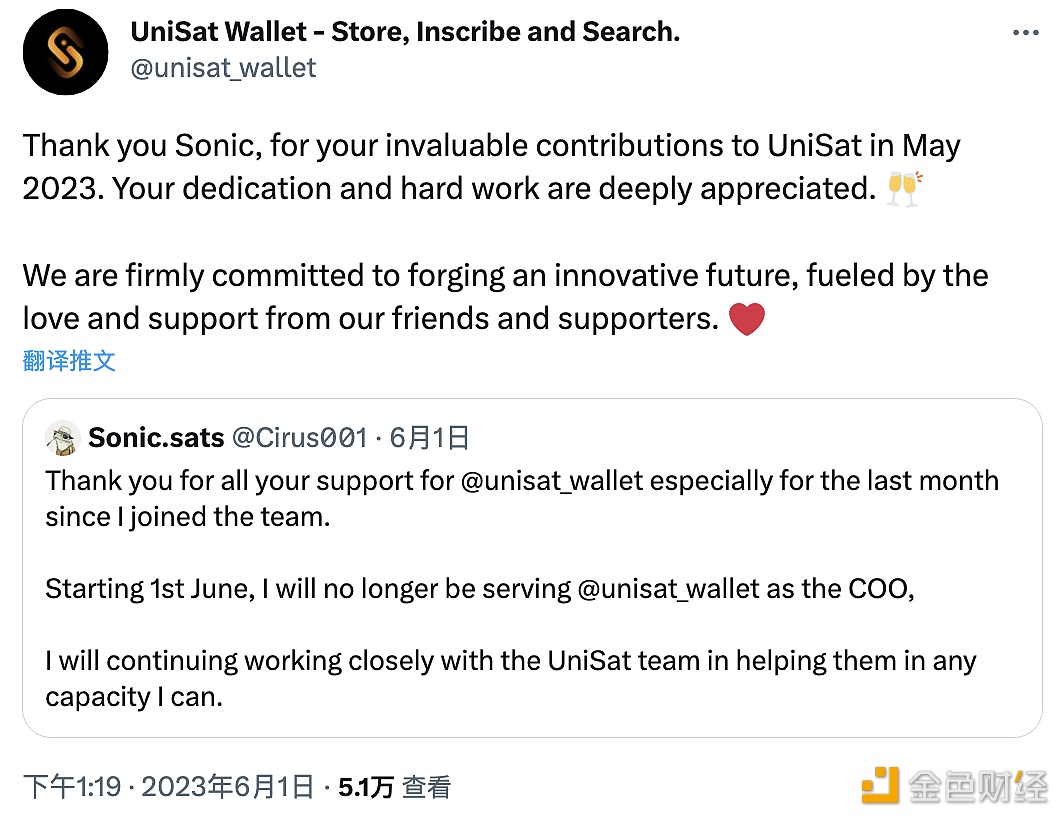Open the UniSat Wallet display name
1060x816 pixels.
click(x=405, y=32)
